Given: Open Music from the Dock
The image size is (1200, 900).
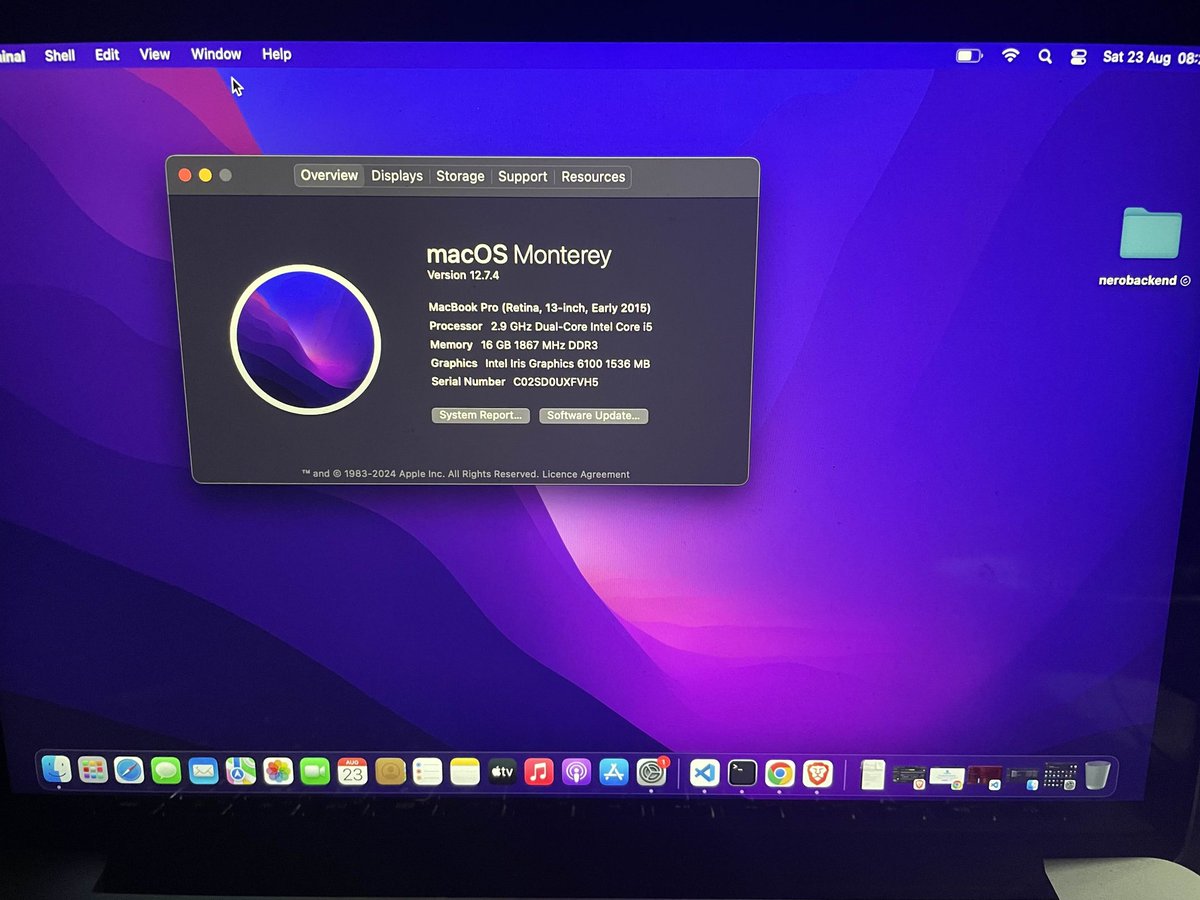Looking at the screenshot, I should click(x=539, y=771).
